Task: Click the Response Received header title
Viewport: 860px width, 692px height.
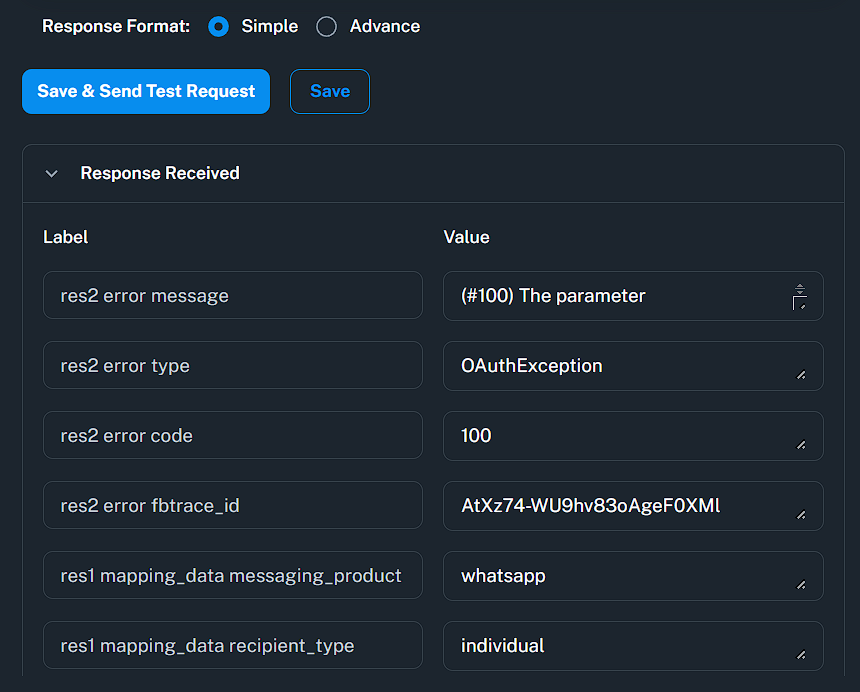Action: (160, 173)
